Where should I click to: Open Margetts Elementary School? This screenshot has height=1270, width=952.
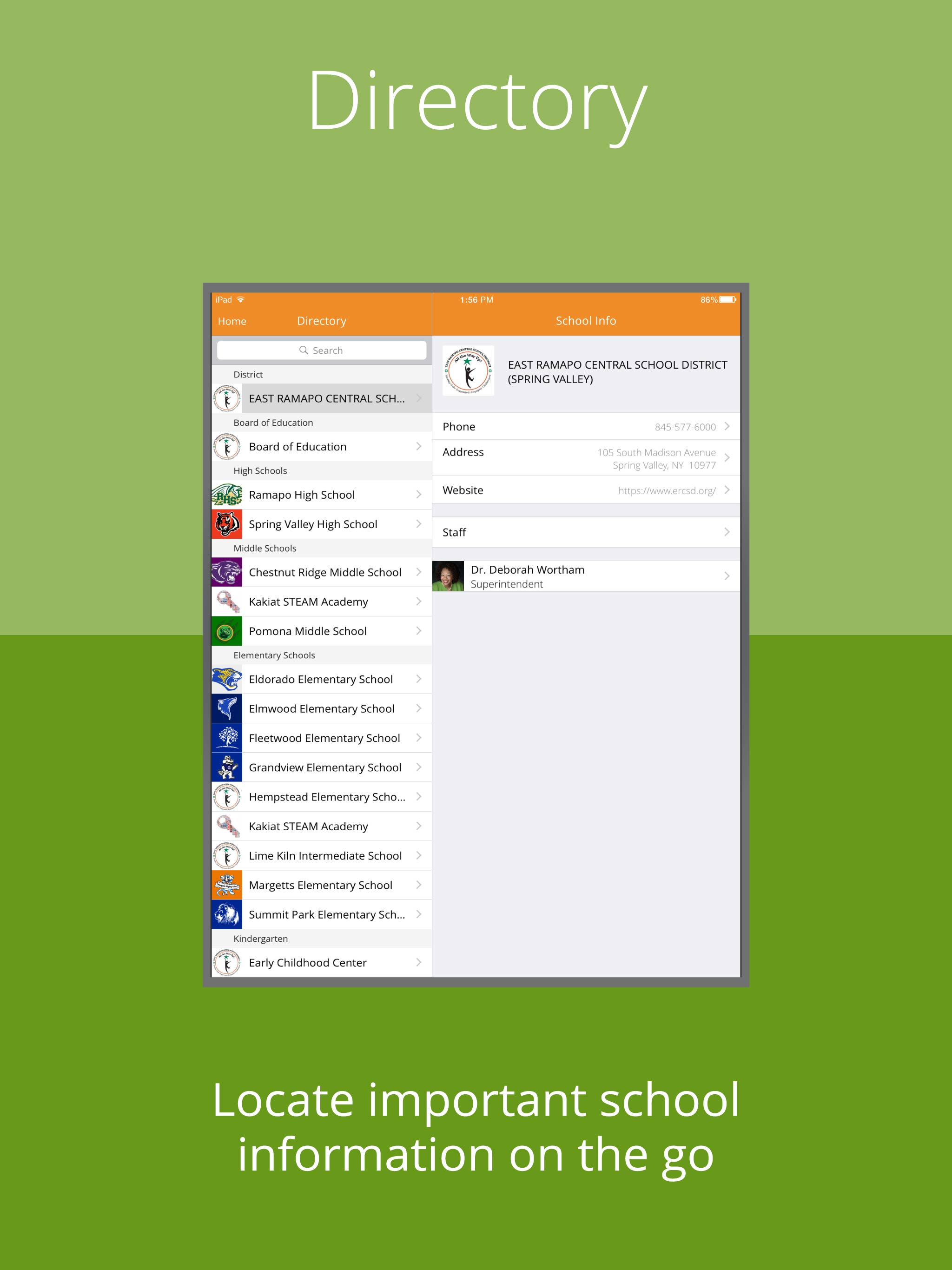point(322,885)
